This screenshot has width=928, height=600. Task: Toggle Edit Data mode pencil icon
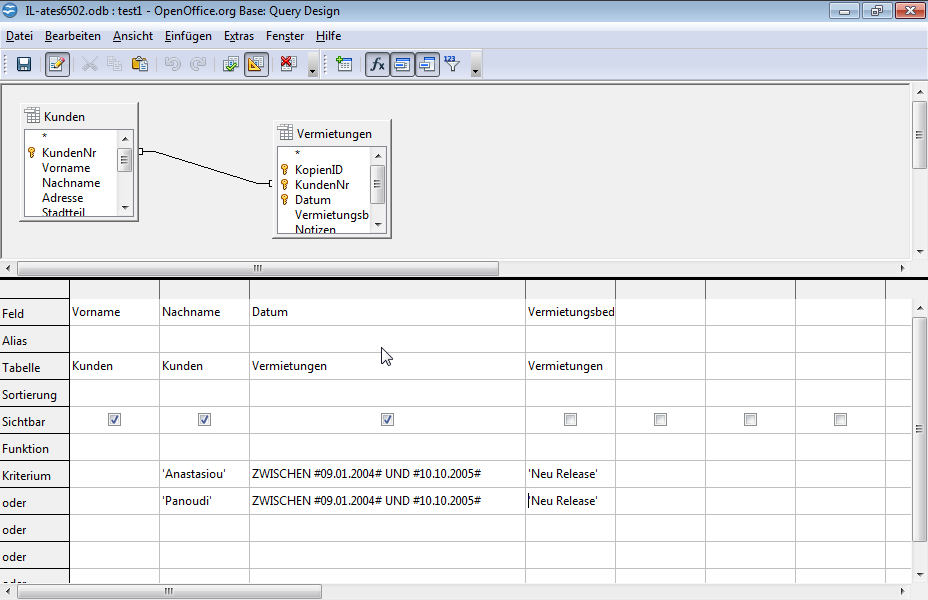pos(57,64)
